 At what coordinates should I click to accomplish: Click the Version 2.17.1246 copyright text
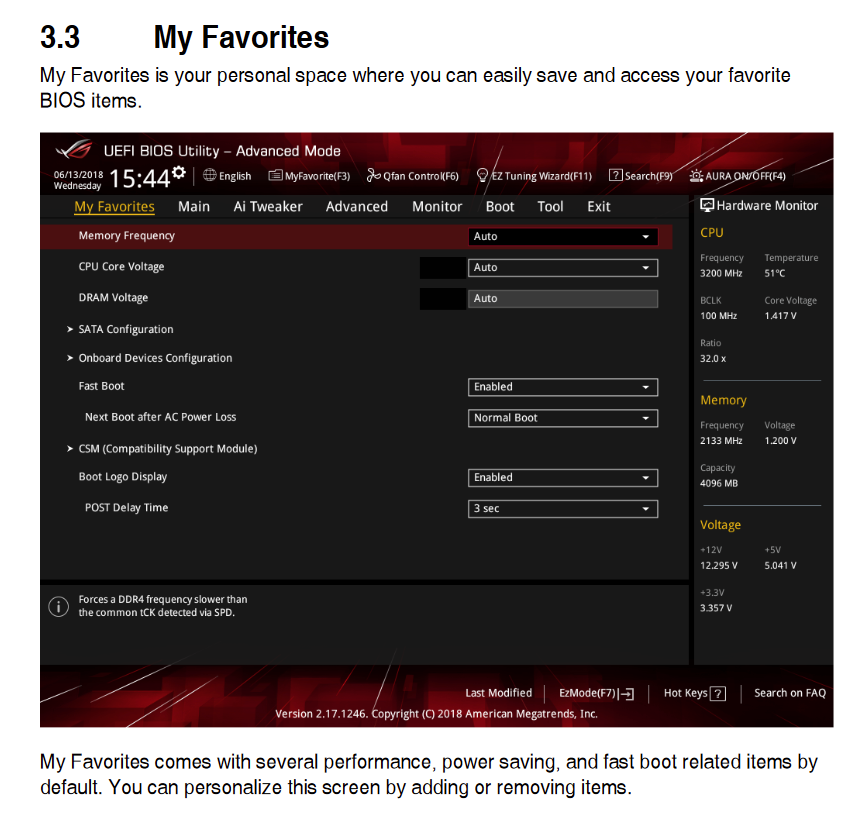(x=436, y=713)
